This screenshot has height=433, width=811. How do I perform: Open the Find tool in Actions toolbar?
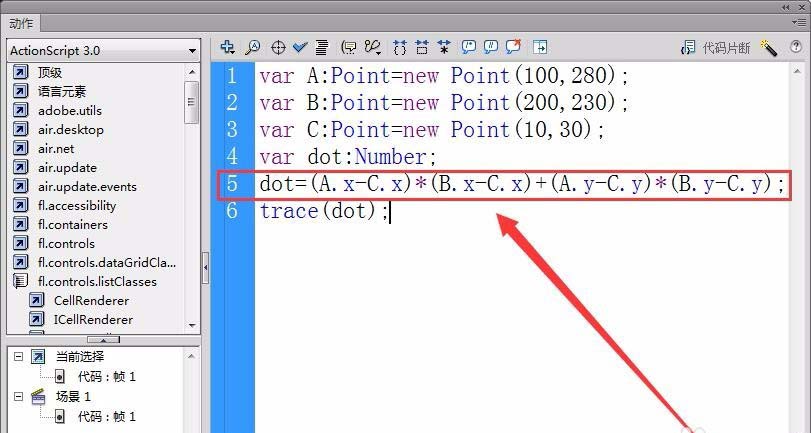(252, 48)
